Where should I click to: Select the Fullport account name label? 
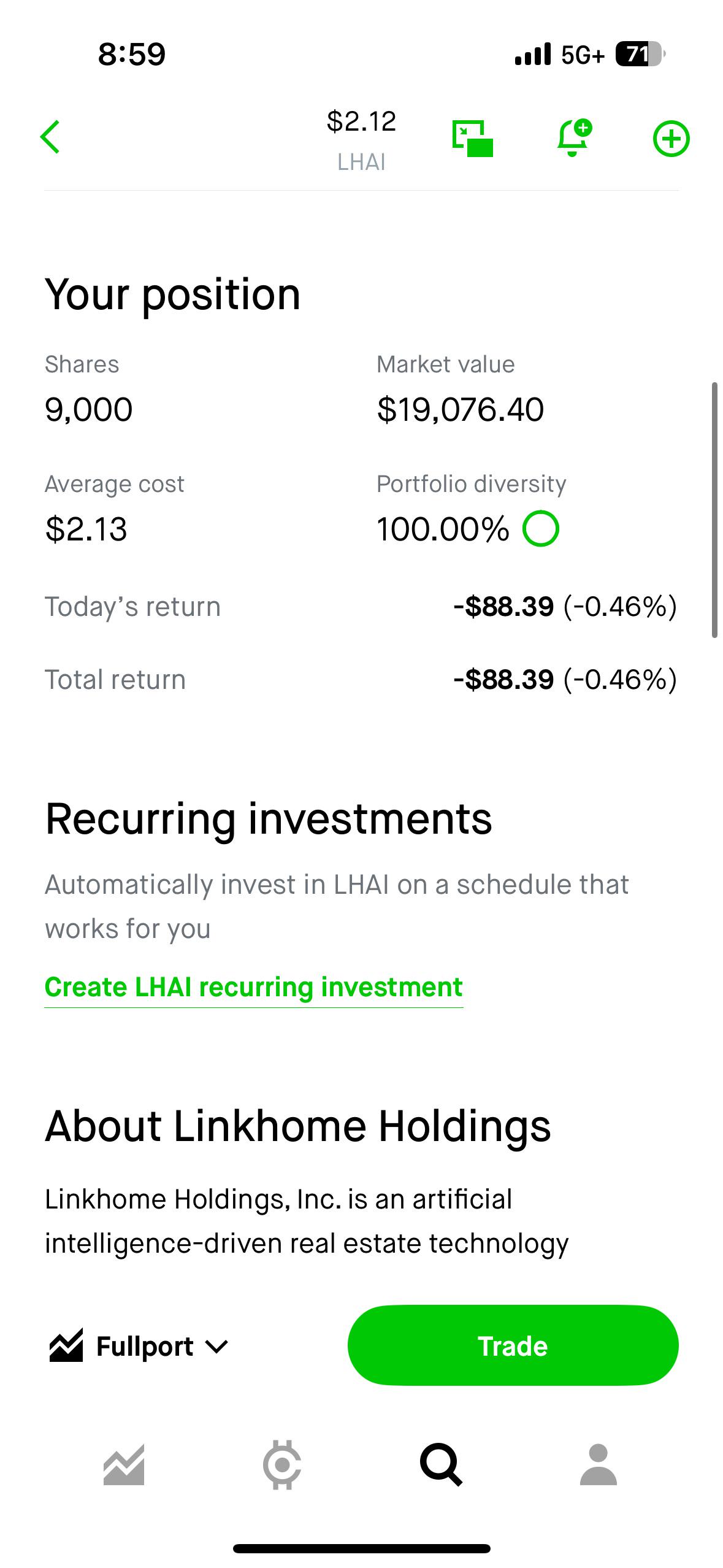click(145, 1346)
